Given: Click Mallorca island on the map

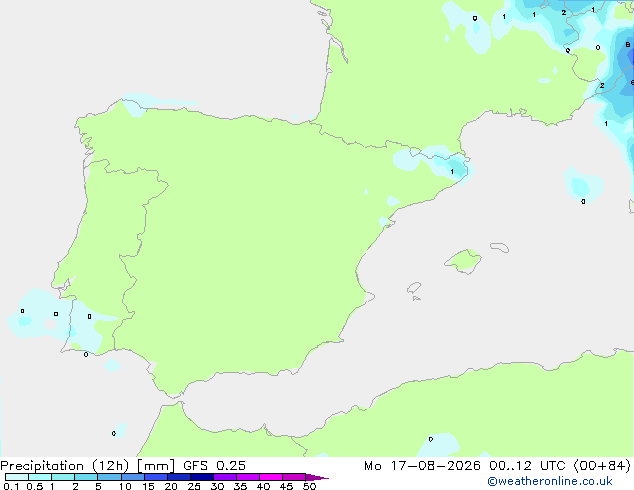Looking at the screenshot, I should (464, 261).
